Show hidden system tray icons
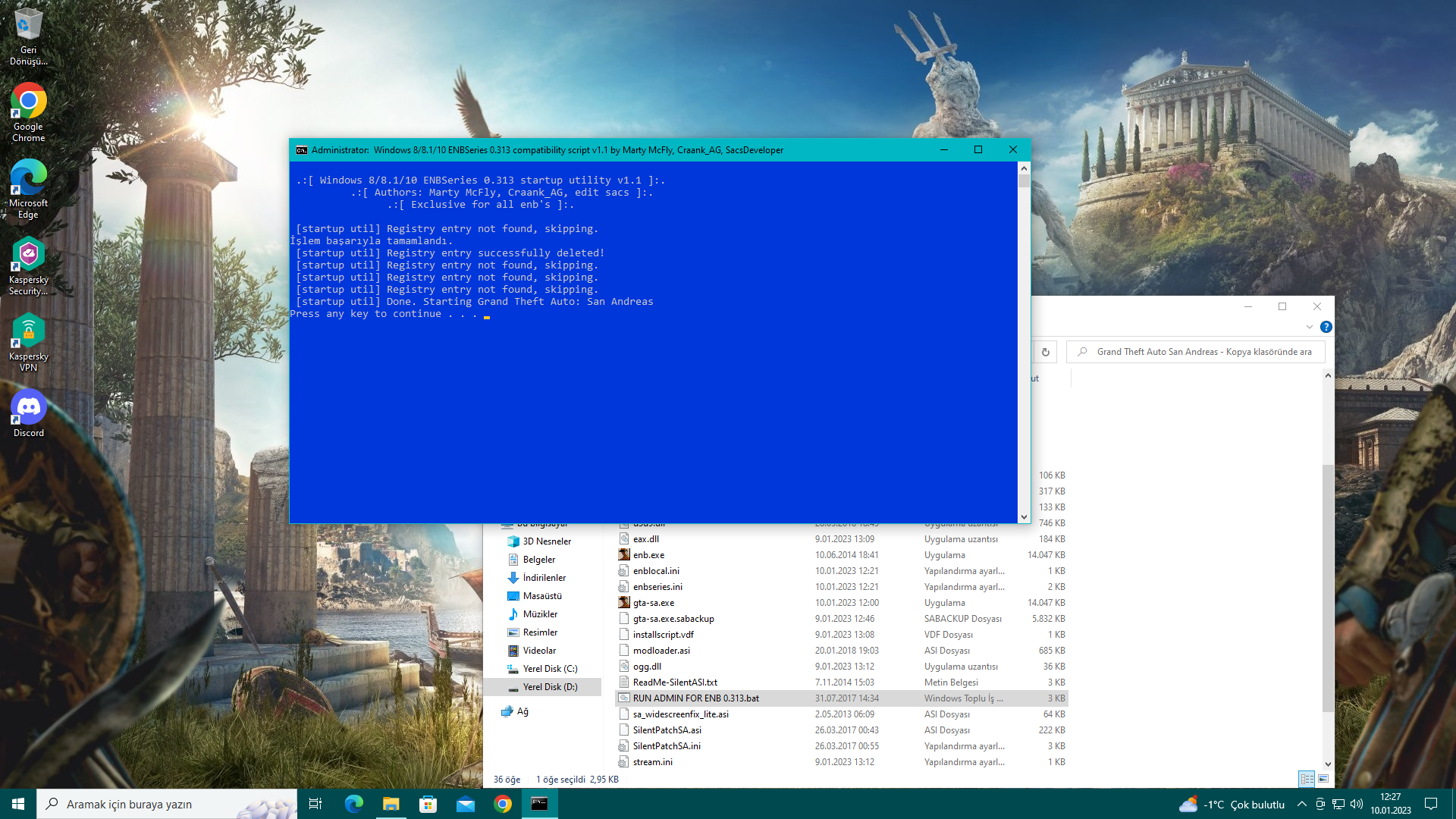 click(x=1301, y=804)
